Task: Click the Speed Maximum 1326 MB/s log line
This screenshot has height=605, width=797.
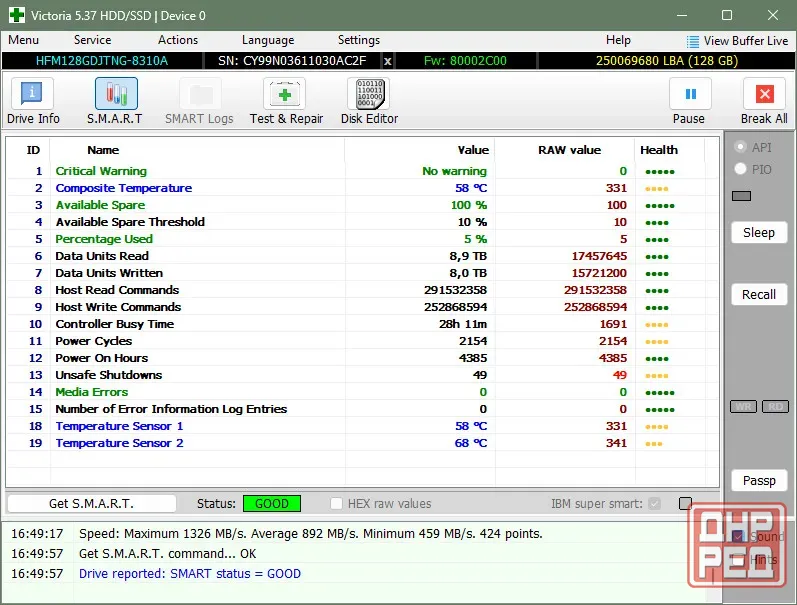Action: [x=311, y=534]
